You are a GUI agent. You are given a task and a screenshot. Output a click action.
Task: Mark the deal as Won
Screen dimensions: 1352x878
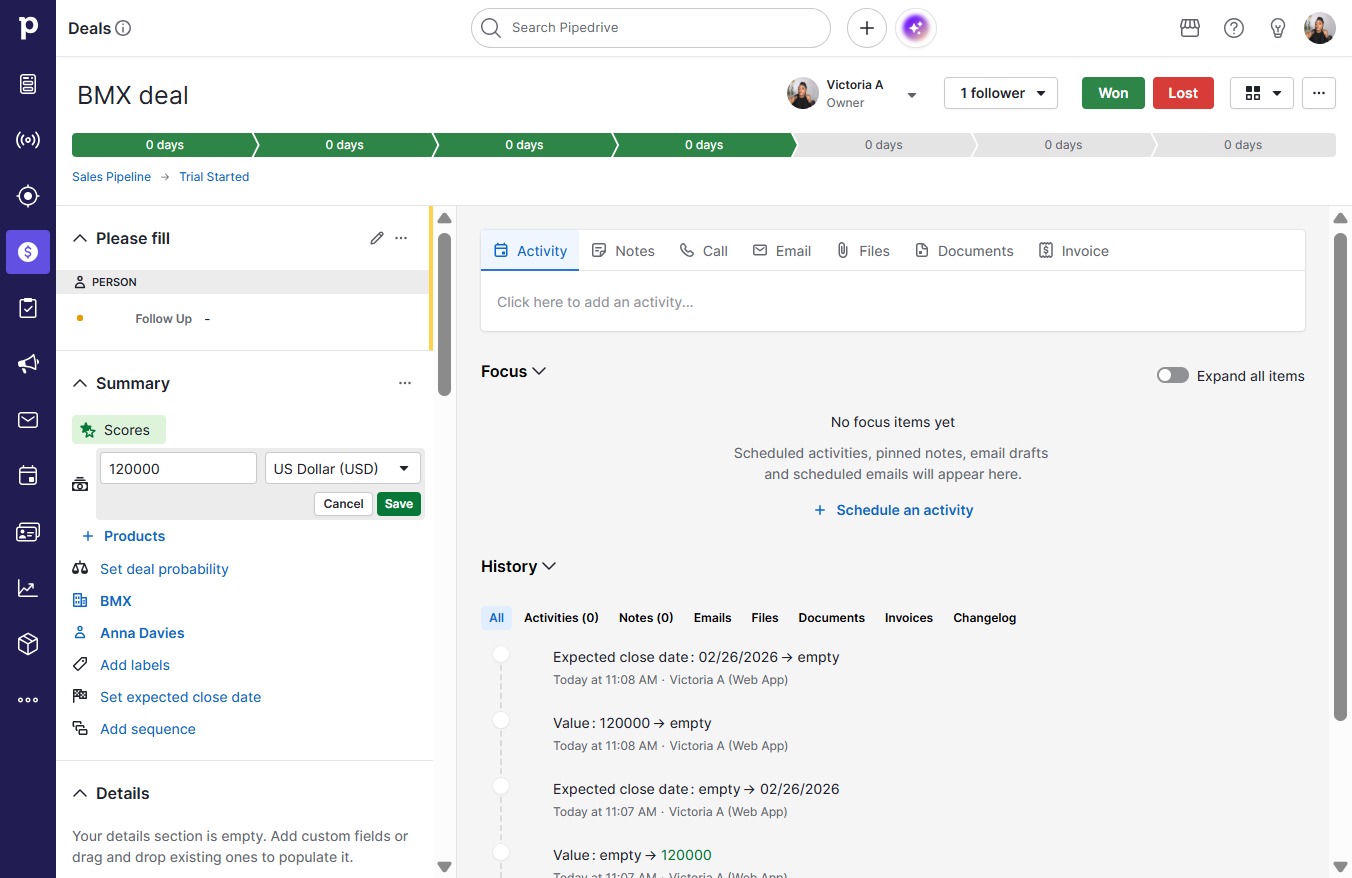click(x=1113, y=93)
